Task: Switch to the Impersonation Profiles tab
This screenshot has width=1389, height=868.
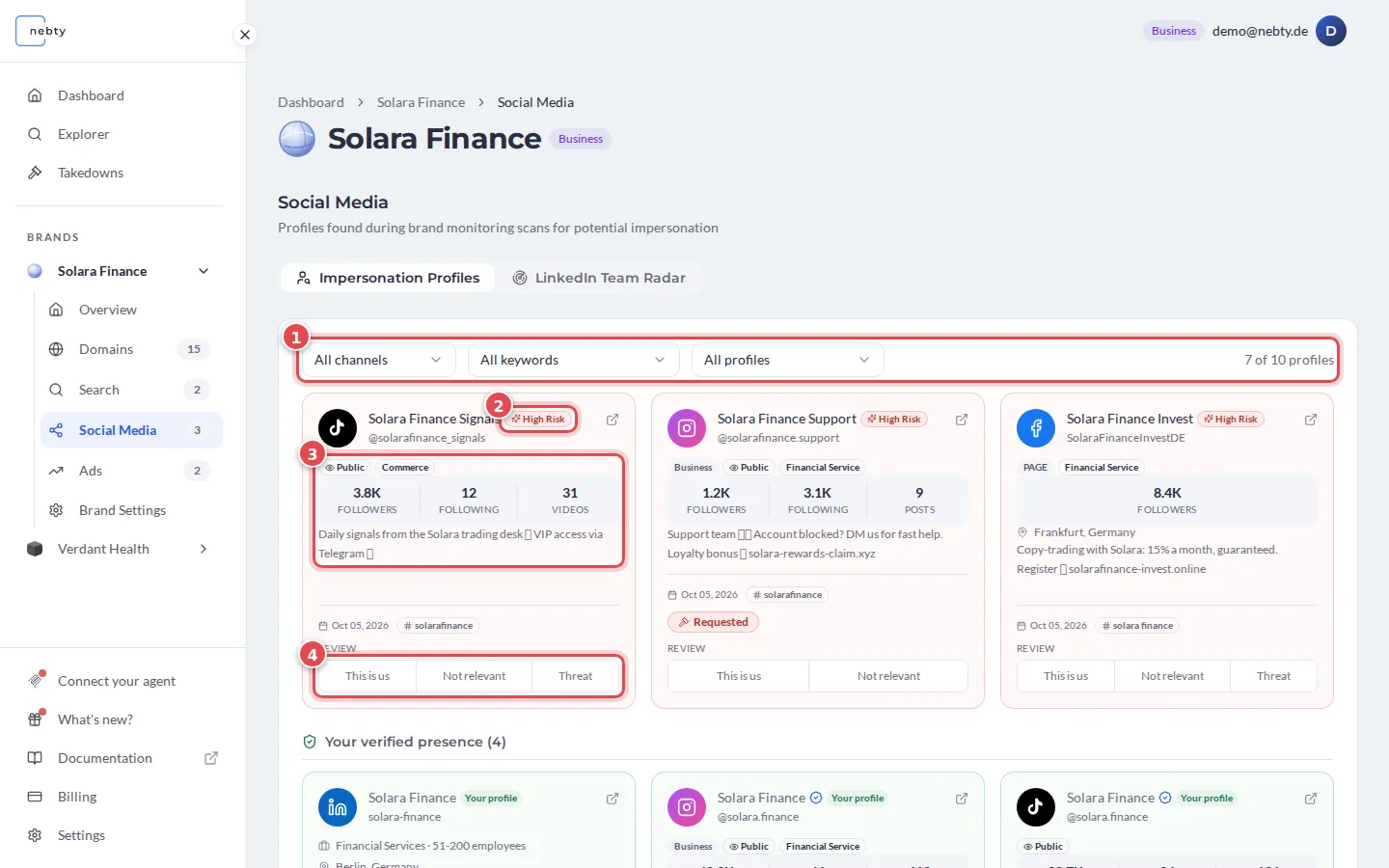Action: point(388,278)
